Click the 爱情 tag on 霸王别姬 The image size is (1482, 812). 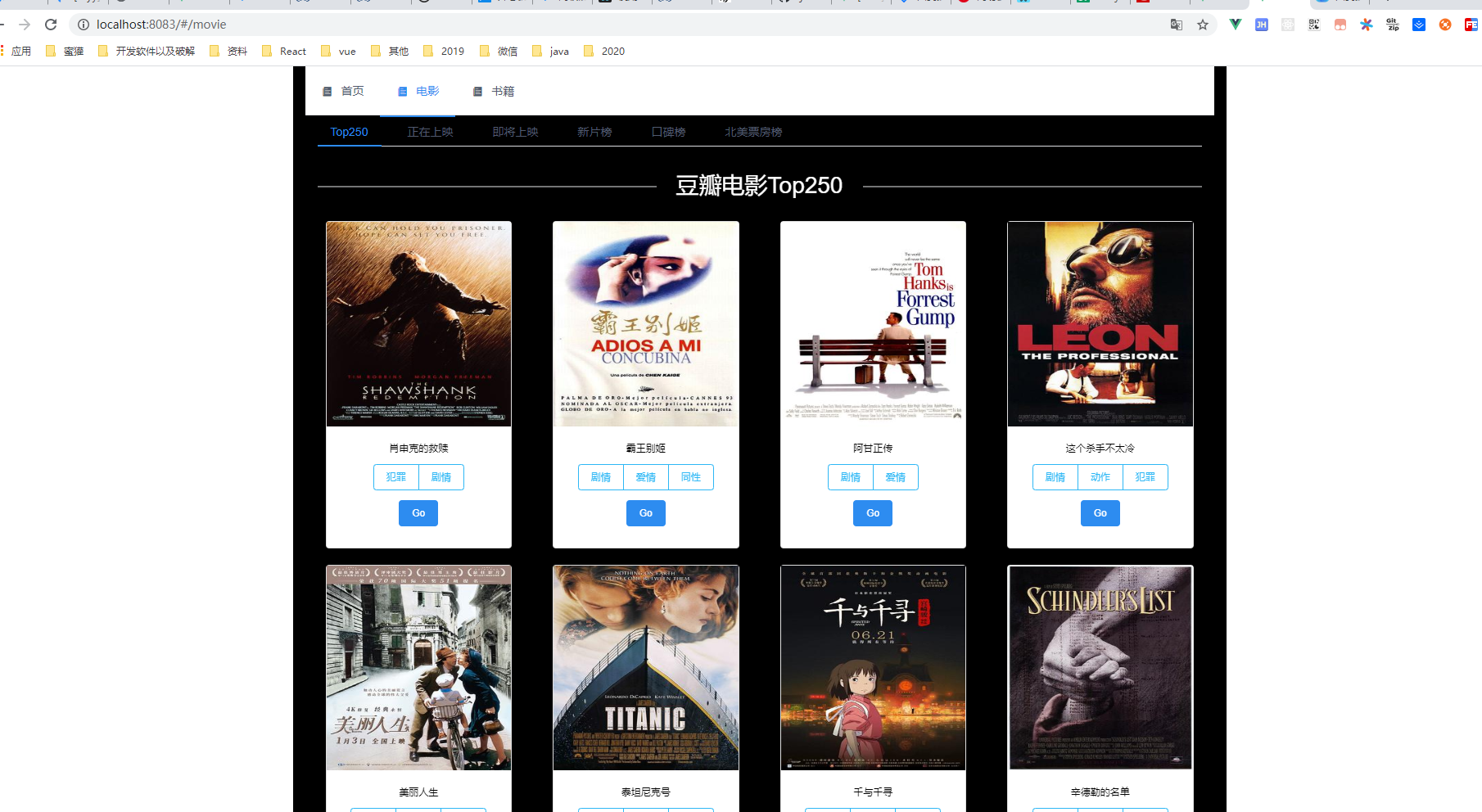click(x=646, y=477)
